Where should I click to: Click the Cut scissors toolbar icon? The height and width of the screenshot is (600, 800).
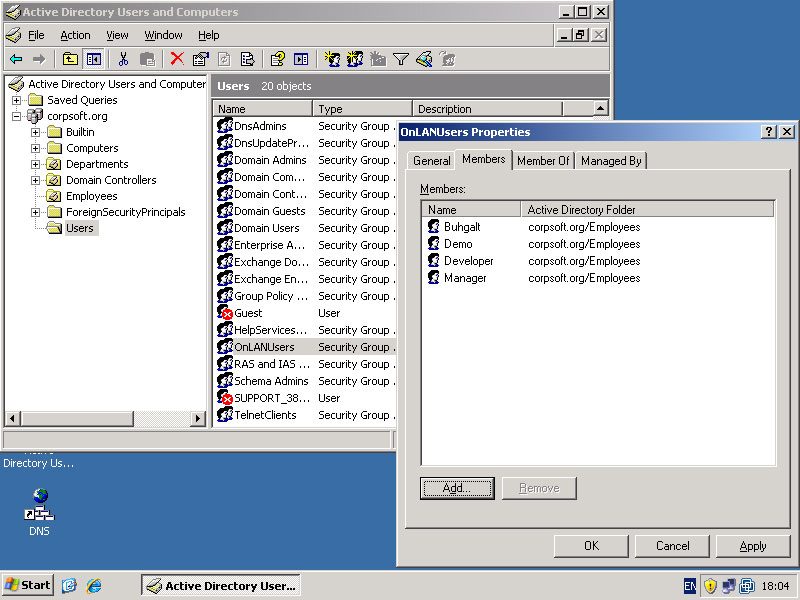[123, 60]
